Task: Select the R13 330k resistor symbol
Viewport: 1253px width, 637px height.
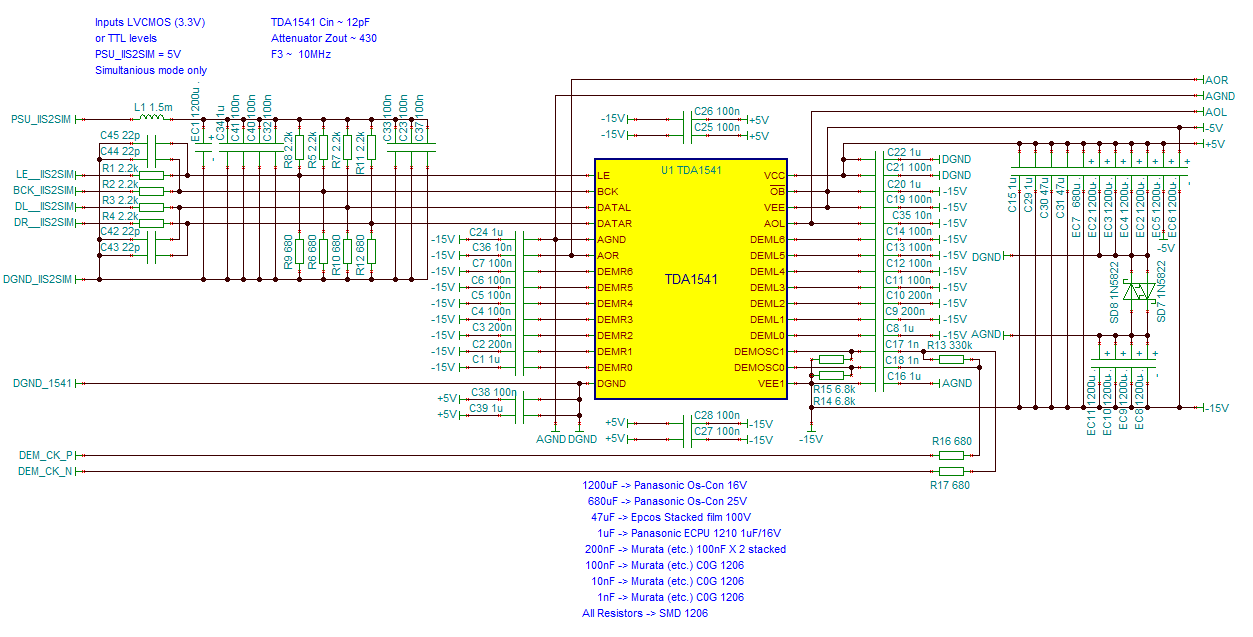Action: click(951, 359)
